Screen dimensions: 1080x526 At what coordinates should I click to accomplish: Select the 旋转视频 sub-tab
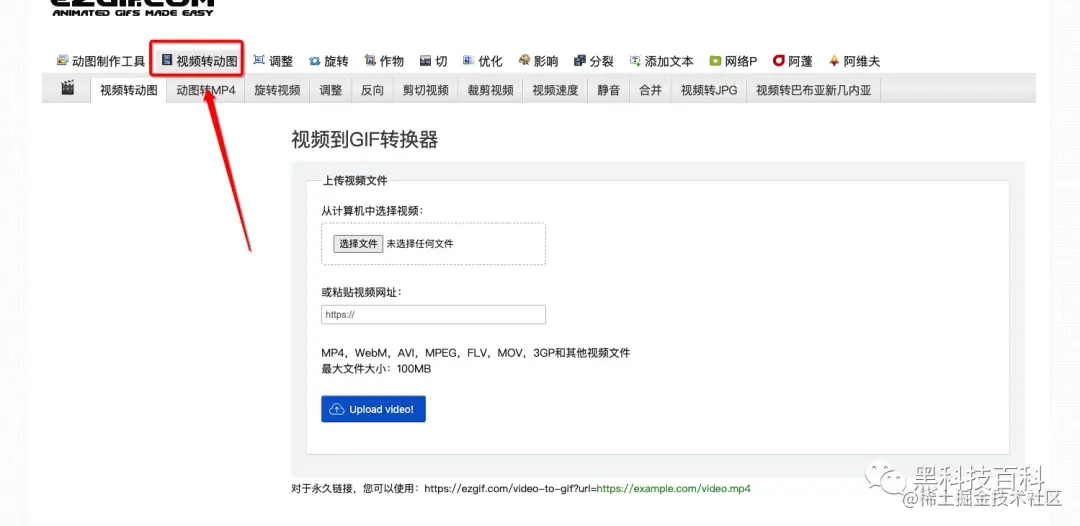tap(278, 90)
